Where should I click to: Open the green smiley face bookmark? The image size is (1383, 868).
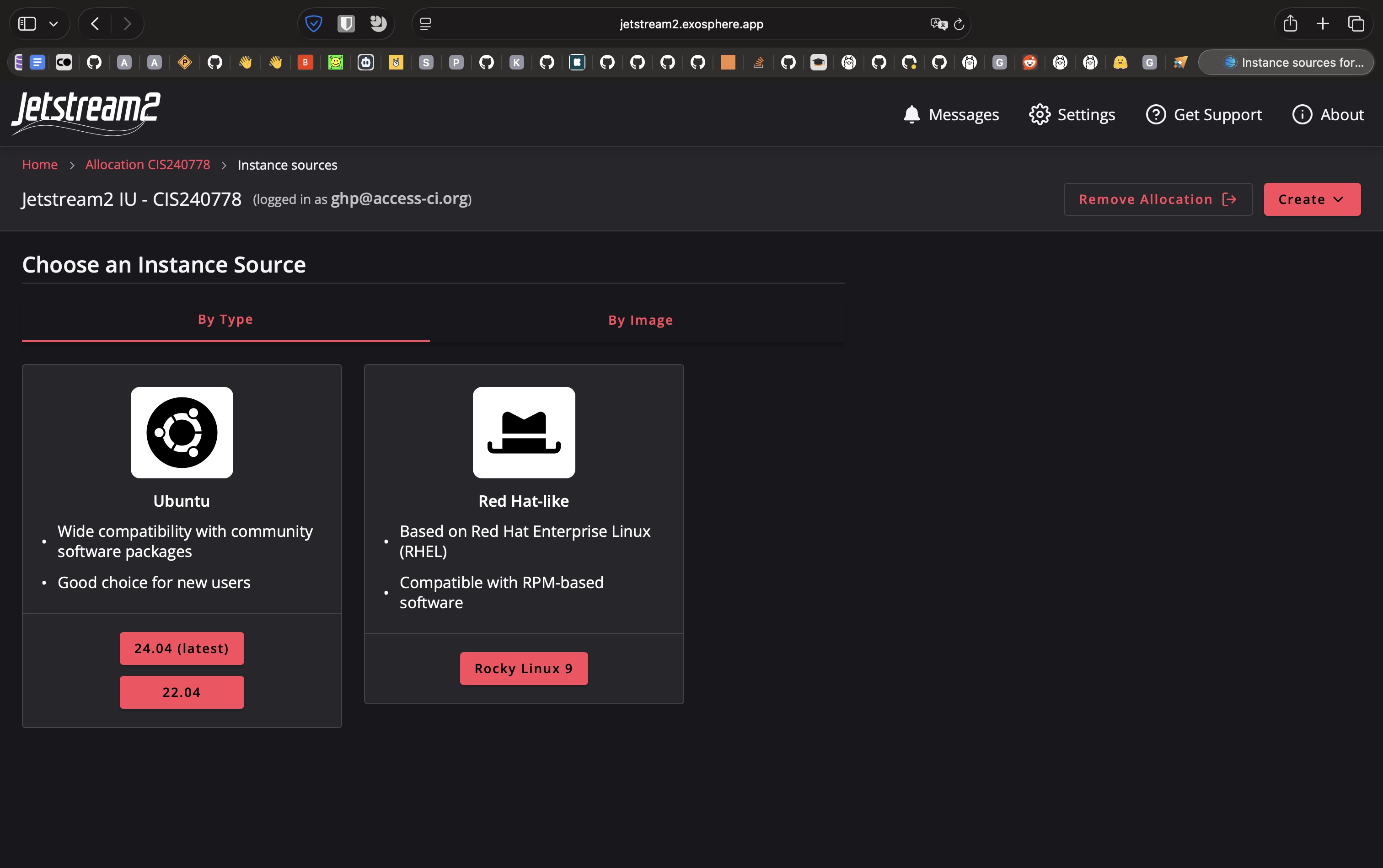click(x=336, y=62)
